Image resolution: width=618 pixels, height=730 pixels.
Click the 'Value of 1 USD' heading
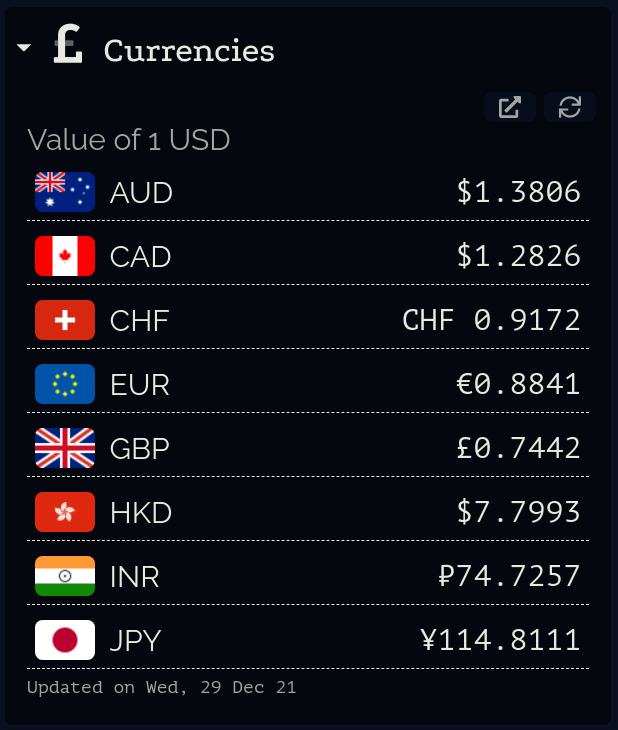pos(129,140)
